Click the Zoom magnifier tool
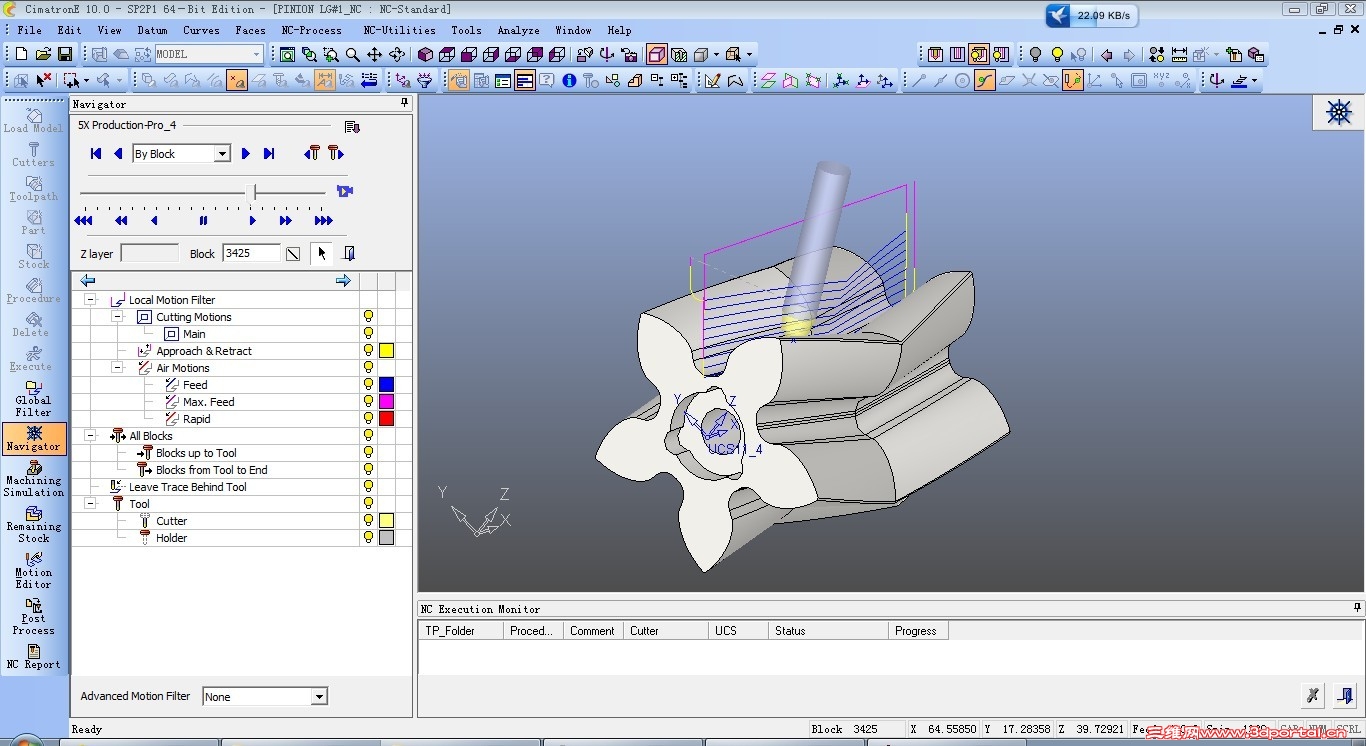 tap(352, 54)
